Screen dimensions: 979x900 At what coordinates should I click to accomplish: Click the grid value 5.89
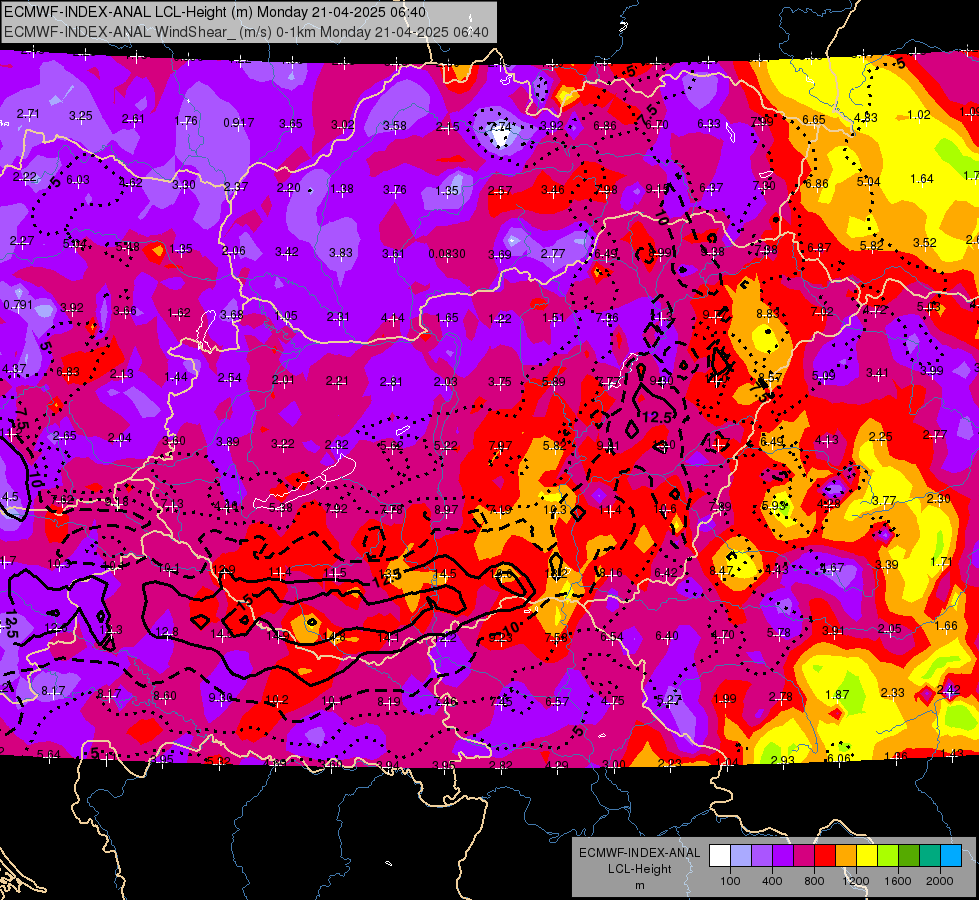[x=553, y=382]
